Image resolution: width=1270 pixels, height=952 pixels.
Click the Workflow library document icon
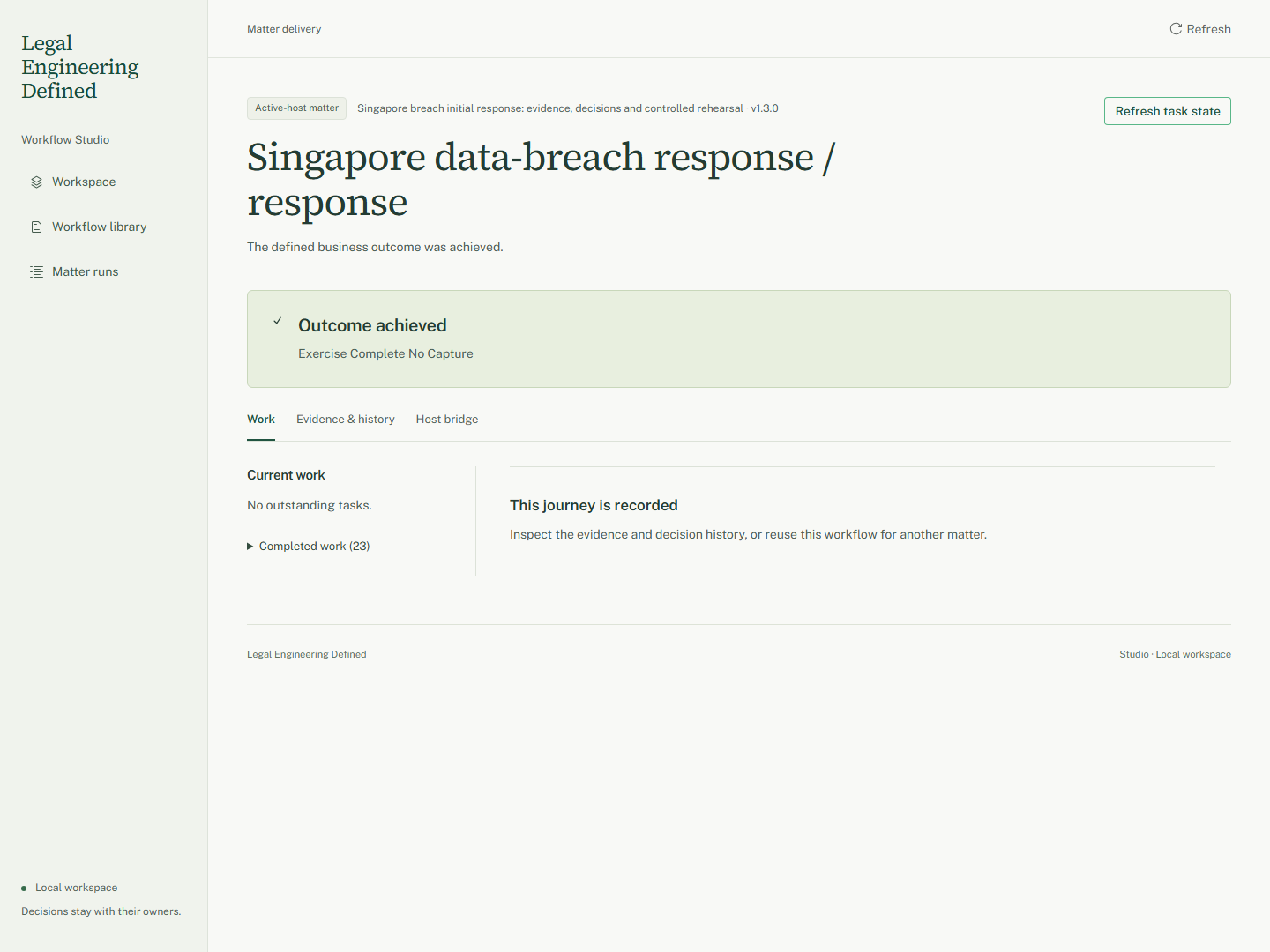coord(36,227)
